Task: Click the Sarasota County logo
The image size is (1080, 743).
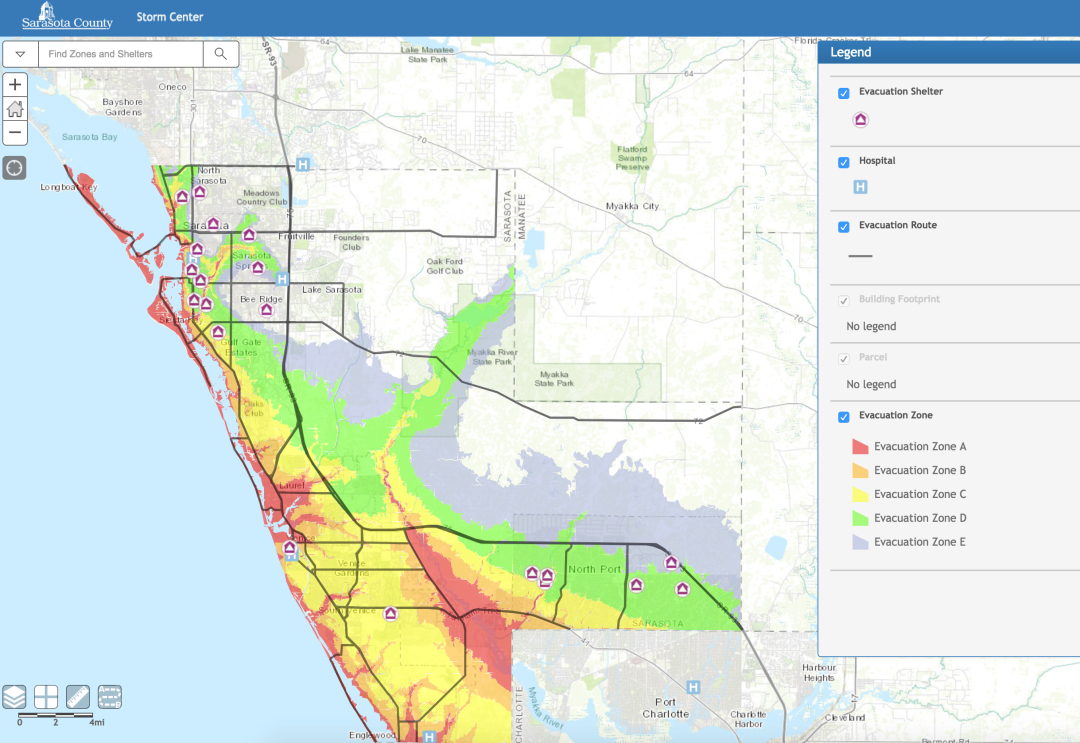Action: point(67,17)
